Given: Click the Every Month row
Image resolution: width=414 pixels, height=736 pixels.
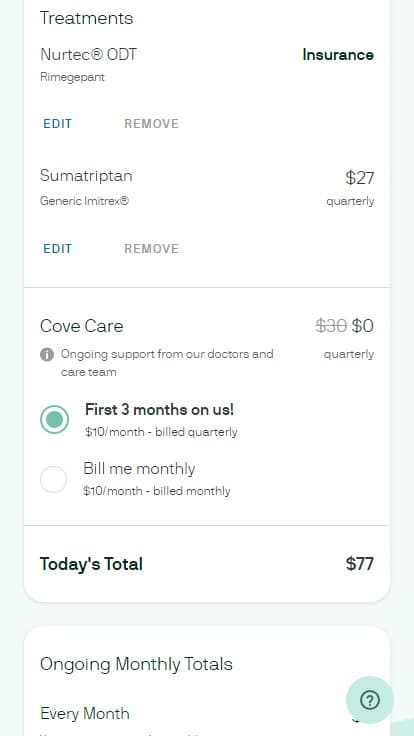Looking at the screenshot, I should 207,714.
